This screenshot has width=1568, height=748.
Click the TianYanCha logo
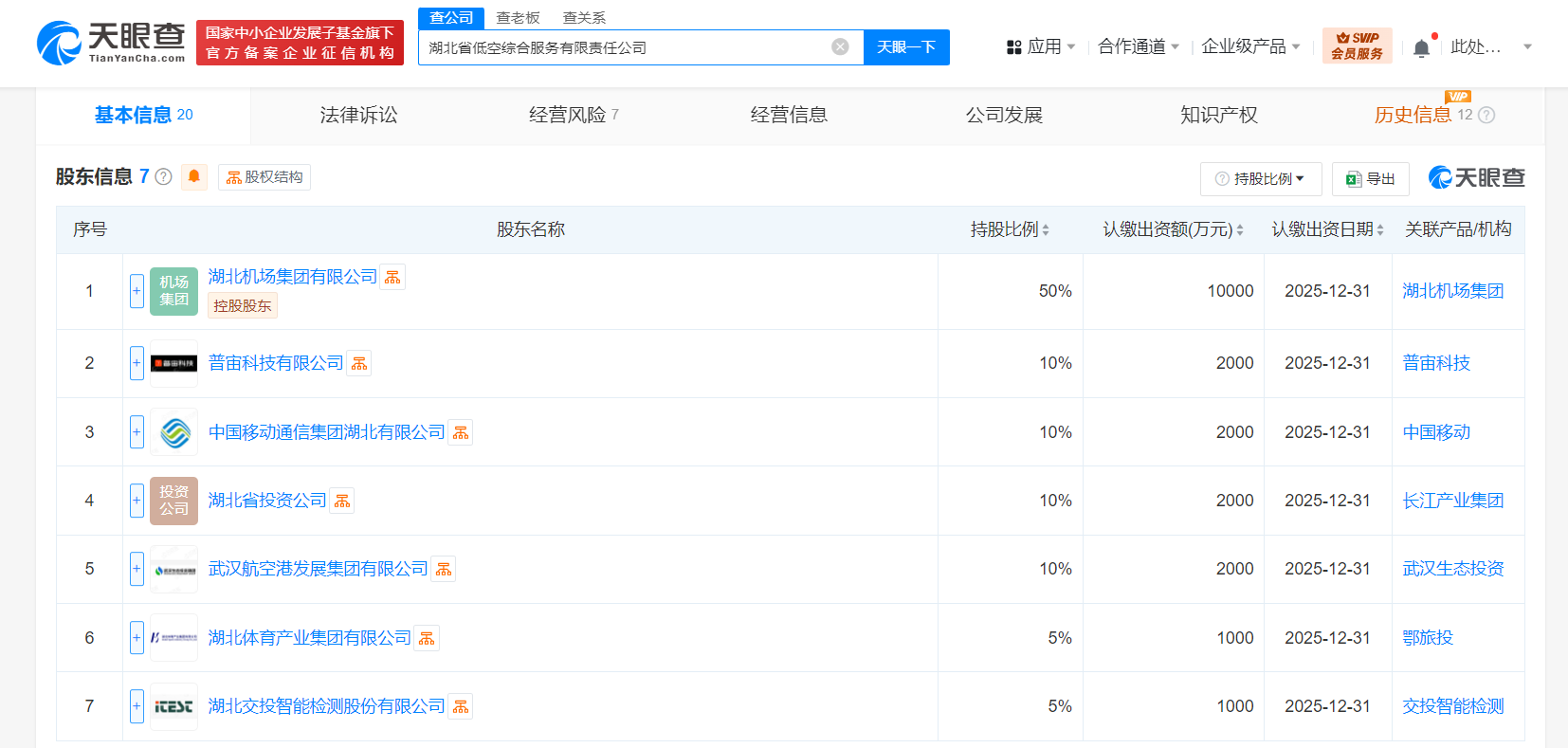click(111, 43)
